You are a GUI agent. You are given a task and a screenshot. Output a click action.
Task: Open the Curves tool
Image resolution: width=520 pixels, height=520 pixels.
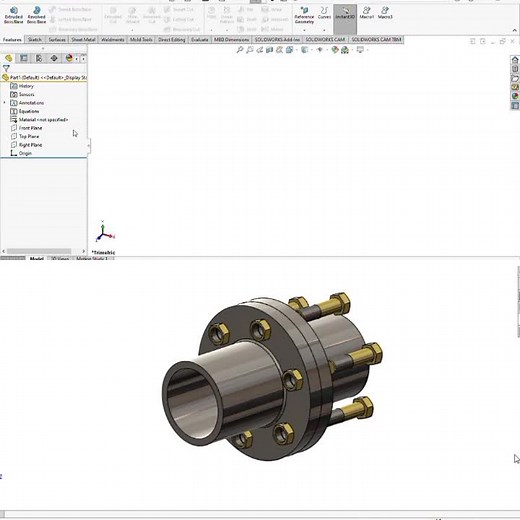point(324,13)
